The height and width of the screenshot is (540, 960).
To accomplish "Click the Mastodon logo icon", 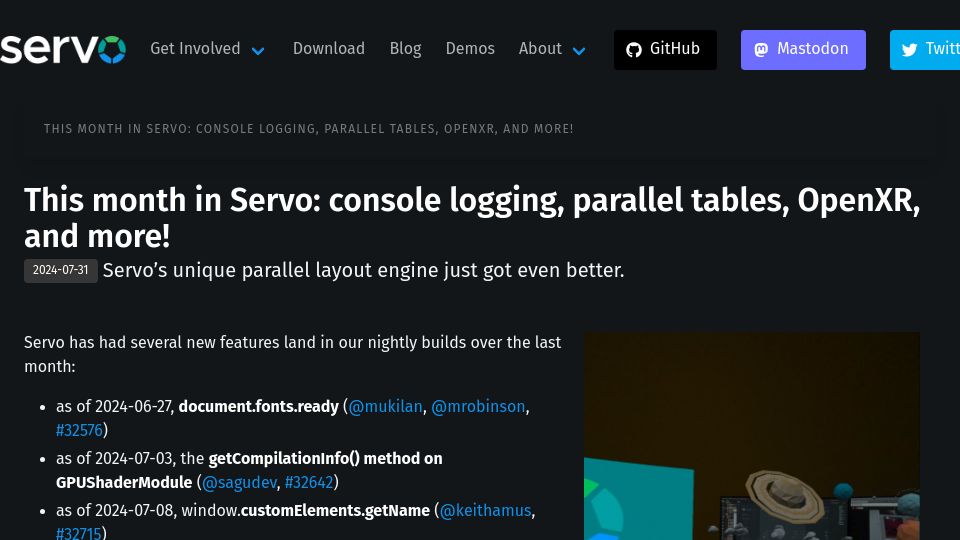I will pos(761,50).
